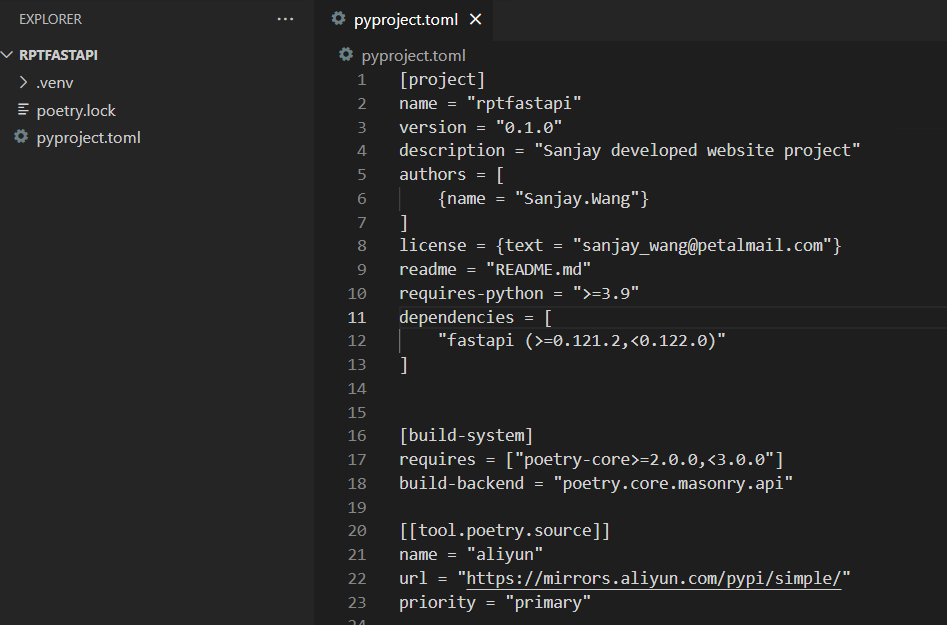Screen dimensions: 947x625
Task: Click the [[tool.poetry.source]] header
Action: pyautogui.click(x=505, y=531)
